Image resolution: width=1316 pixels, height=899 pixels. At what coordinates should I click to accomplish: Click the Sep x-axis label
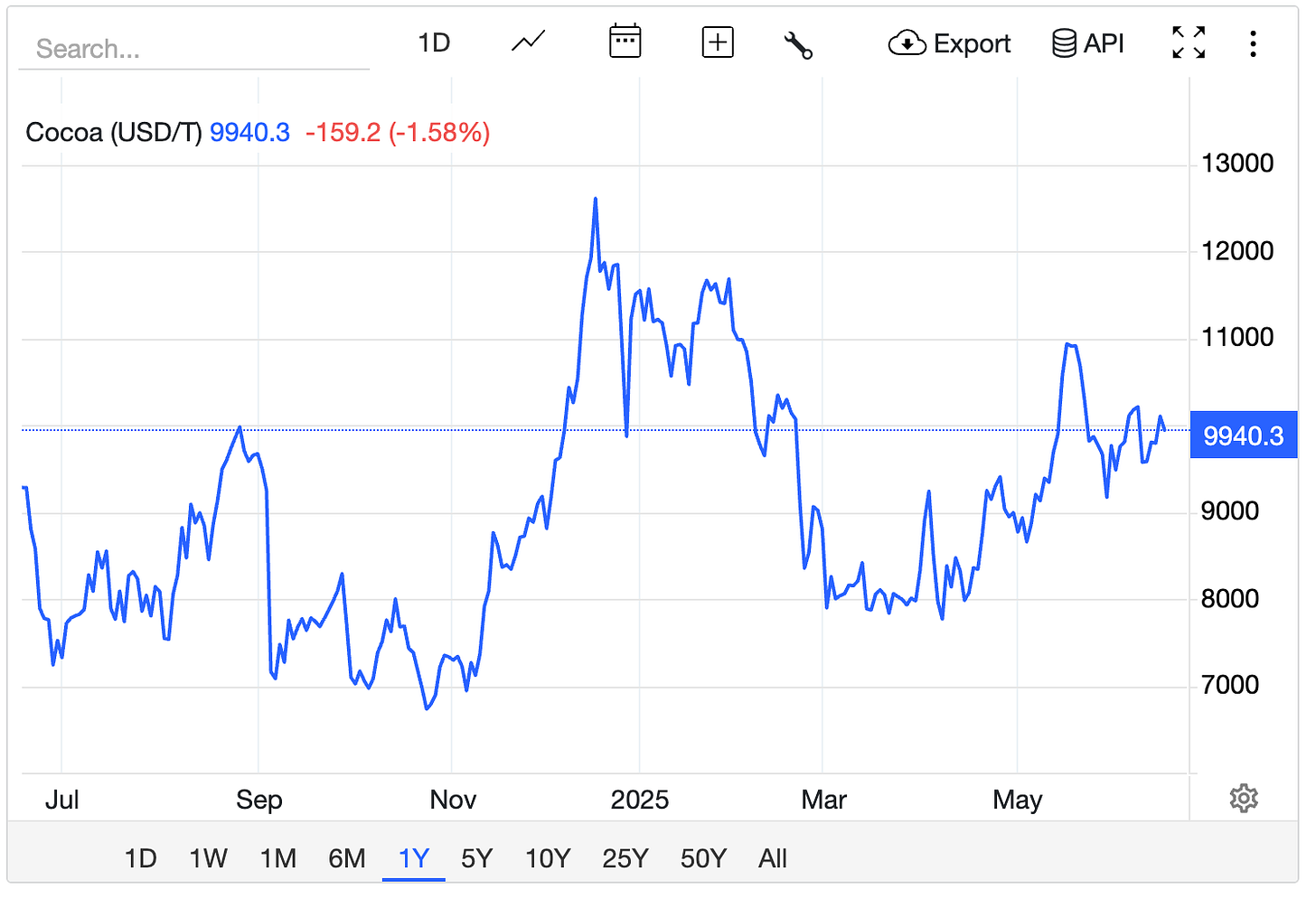point(259,800)
